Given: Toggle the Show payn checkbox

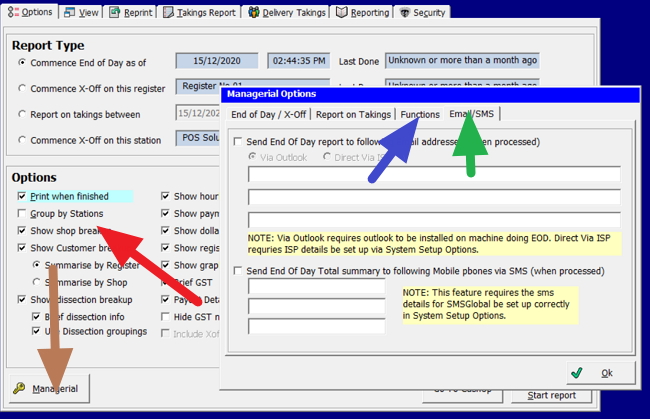Looking at the screenshot, I should click(x=165, y=213).
